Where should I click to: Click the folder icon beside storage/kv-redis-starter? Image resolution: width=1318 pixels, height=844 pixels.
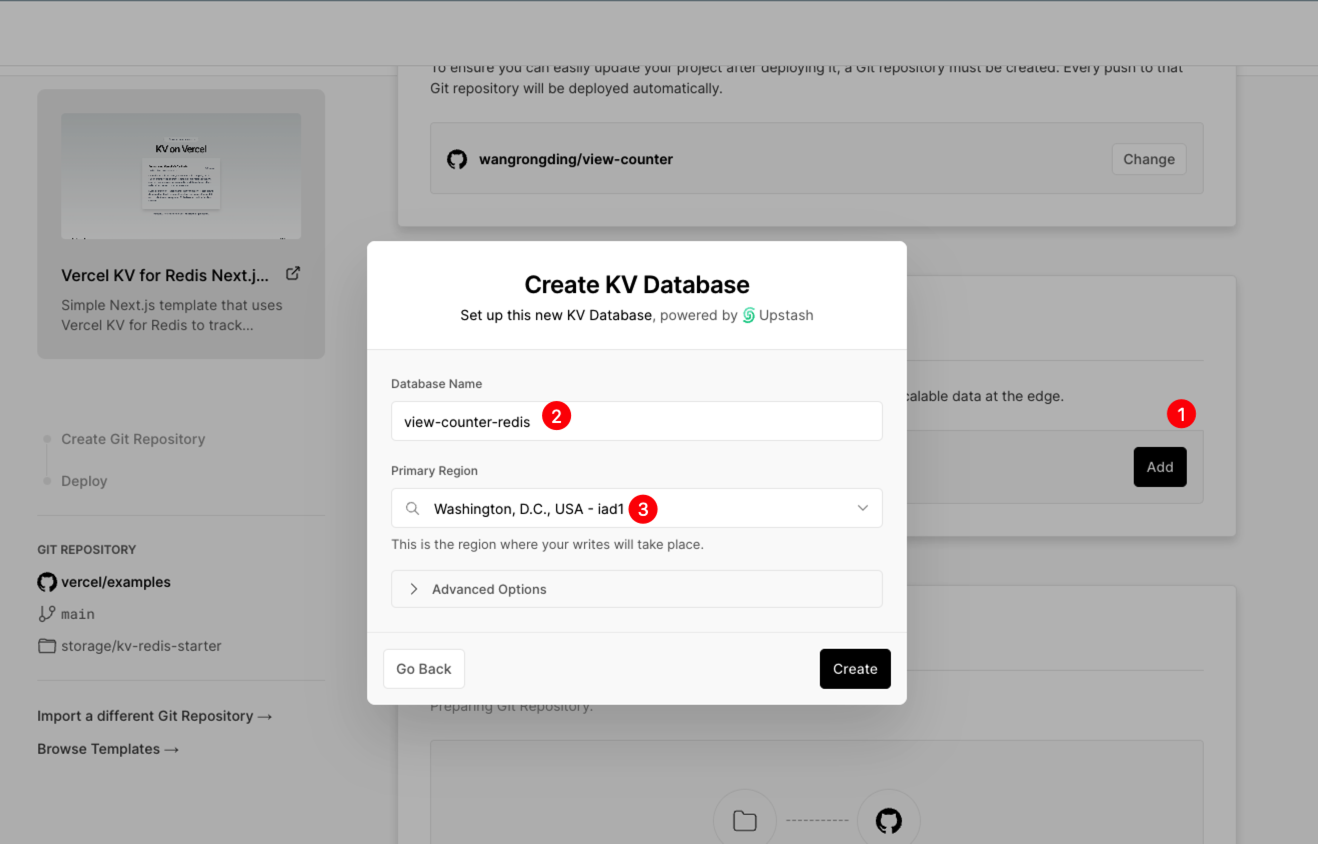[47, 646]
